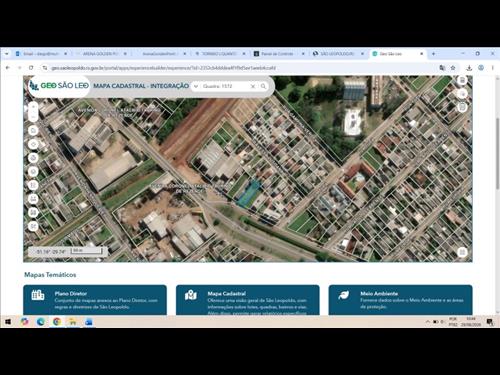The image size is (500, 375).
Task: Click the Meio Ambiente leaf icon
Action: pos(343,295)
